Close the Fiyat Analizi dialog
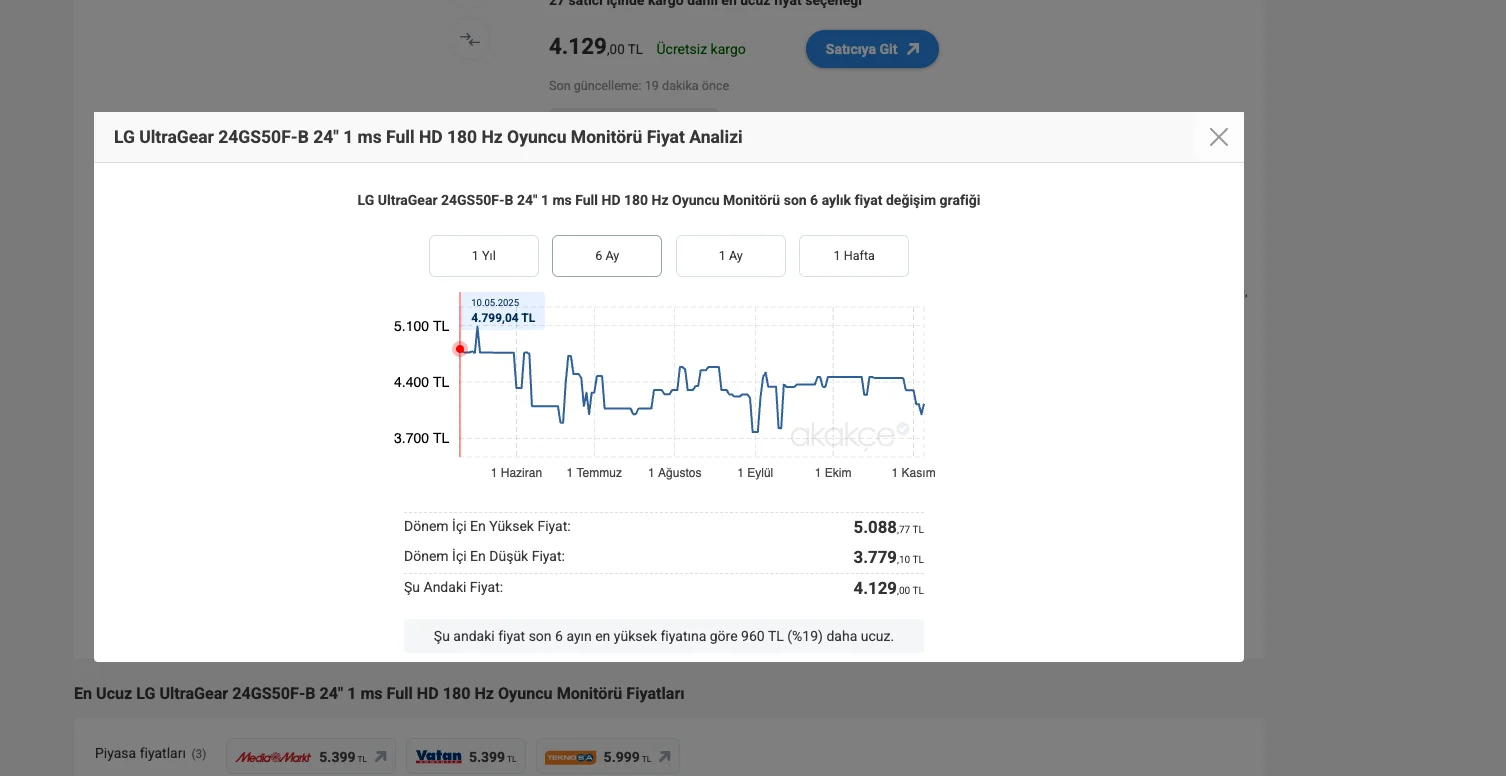This screenshot has height=776, width=1506. click(1218, 137)
